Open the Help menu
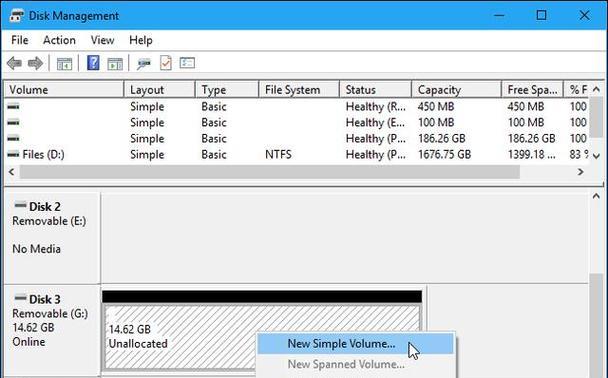 [141, 40]
